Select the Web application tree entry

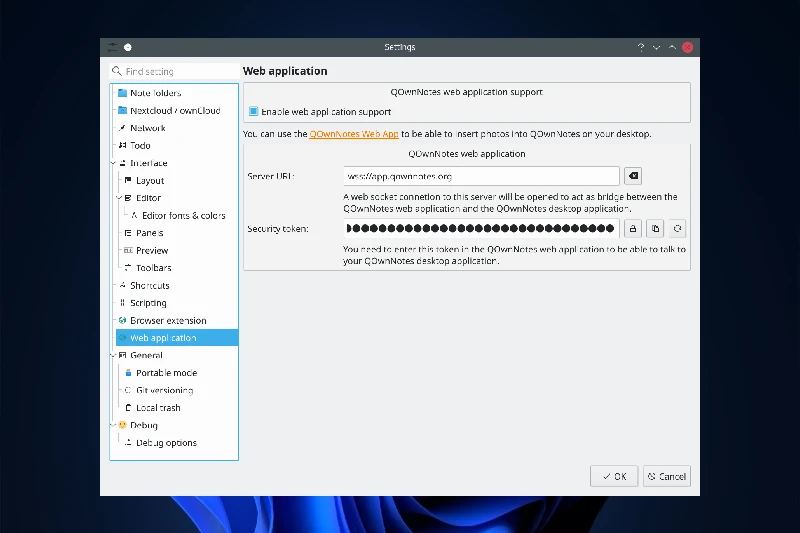click(x=177, y=338)
